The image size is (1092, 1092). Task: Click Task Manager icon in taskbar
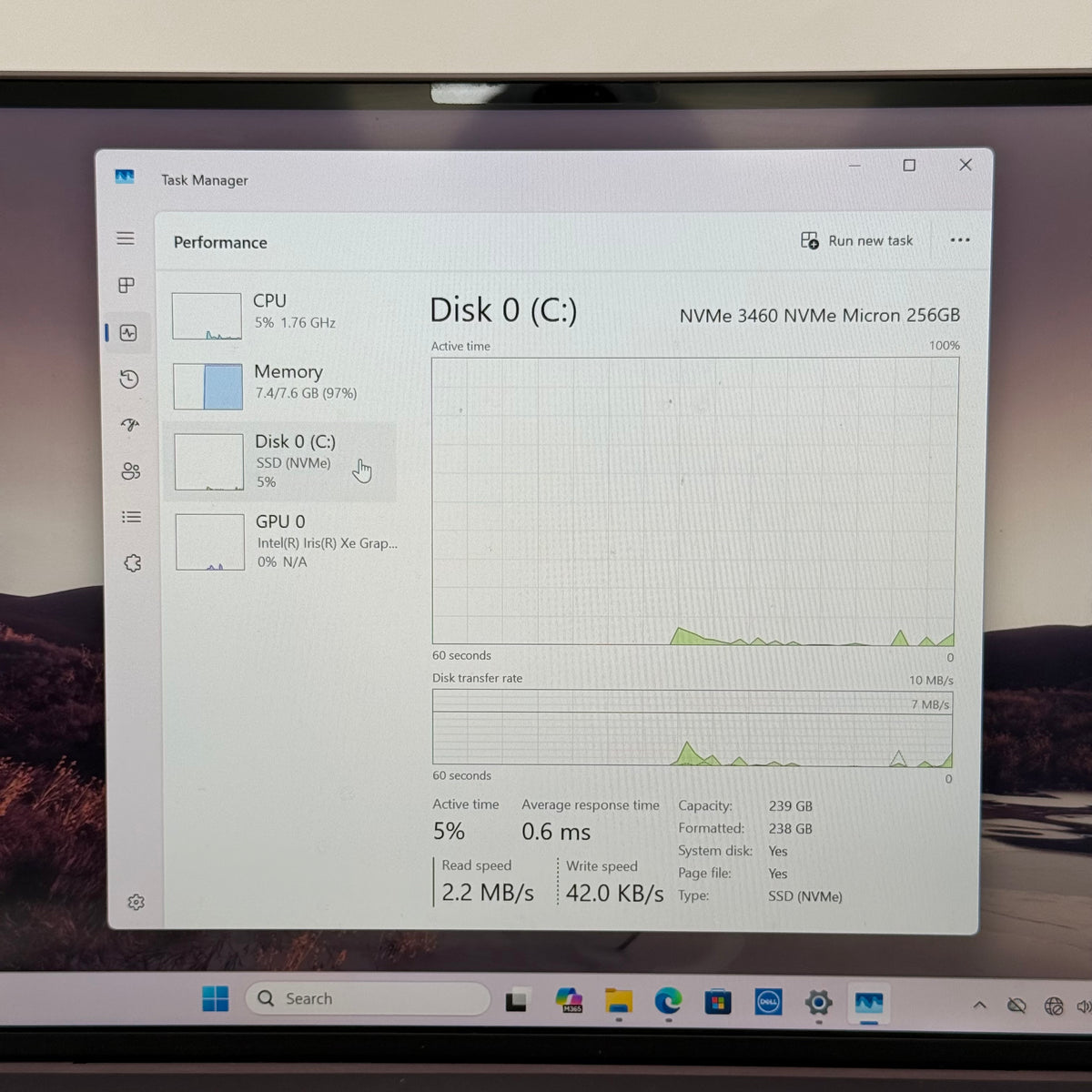point(869,1003)
